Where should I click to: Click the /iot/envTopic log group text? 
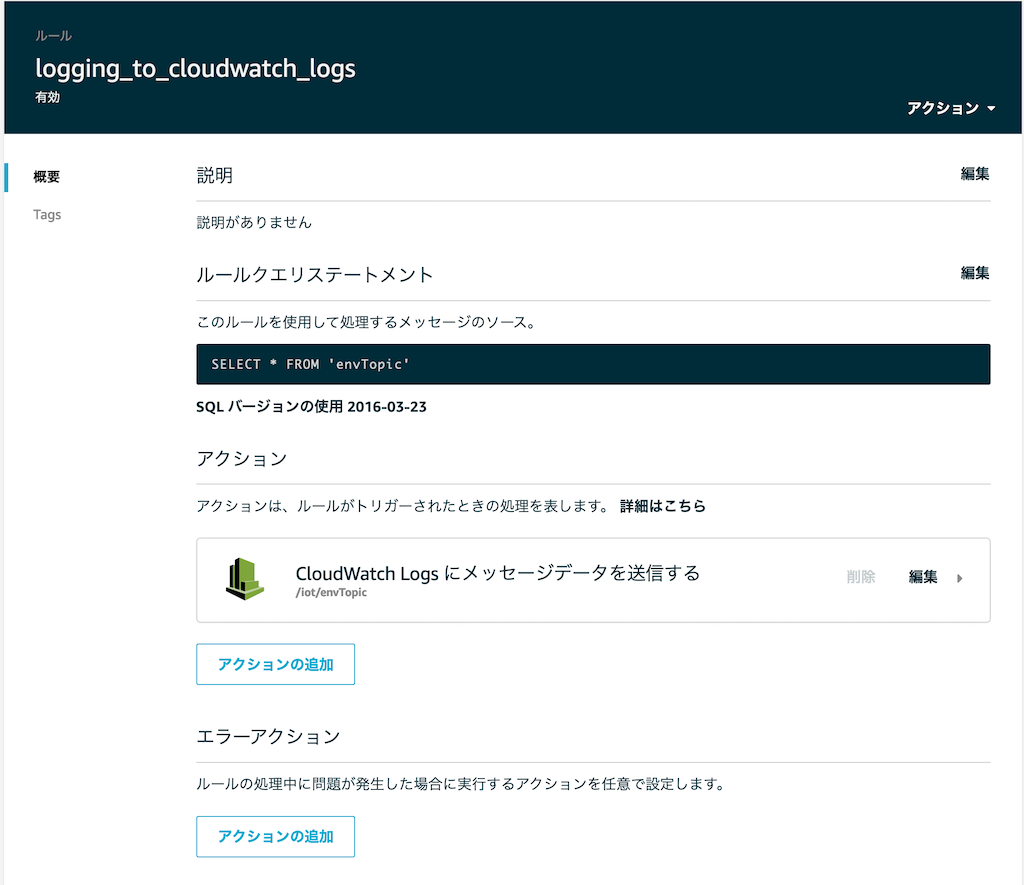tap(331, 592)
